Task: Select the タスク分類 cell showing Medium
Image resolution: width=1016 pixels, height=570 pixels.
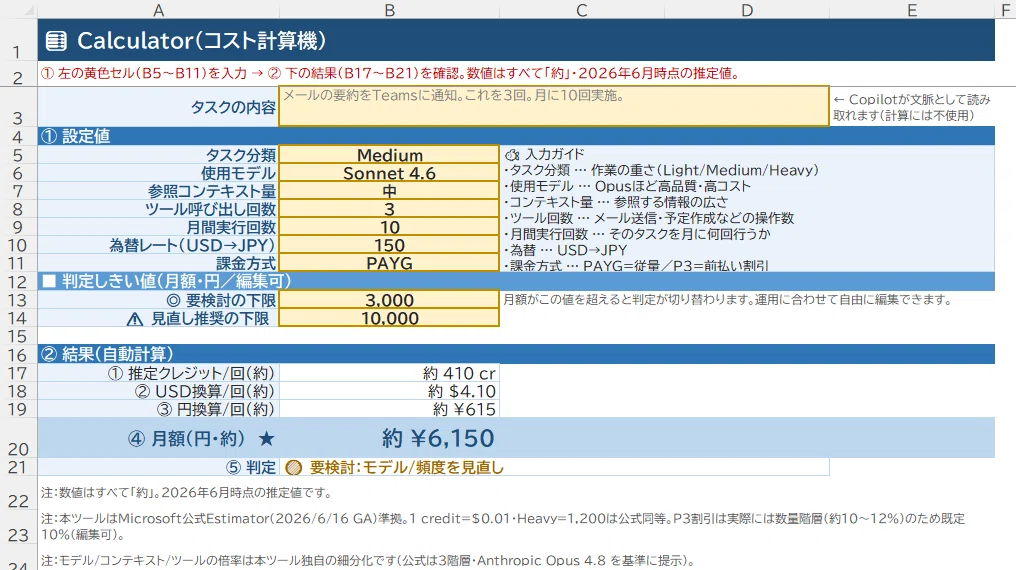Action: pyautogui.click(x=389, y=155)
